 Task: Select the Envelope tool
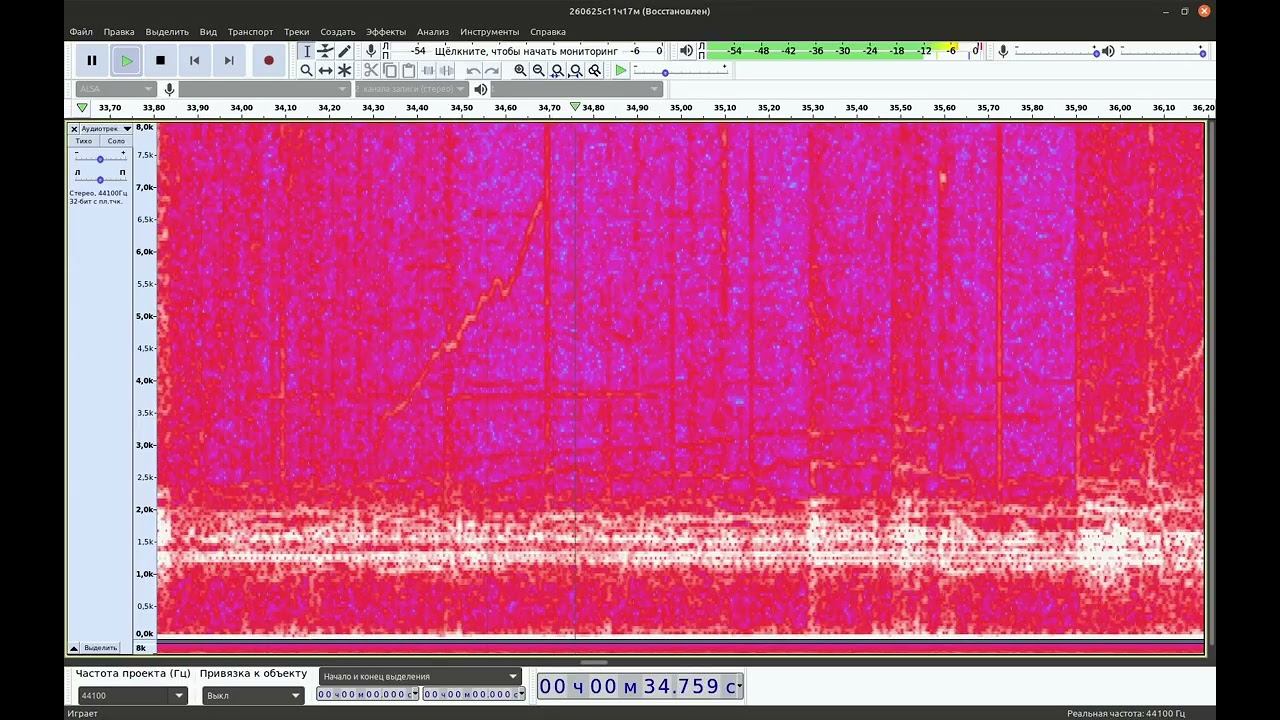[x=325, y=51]
